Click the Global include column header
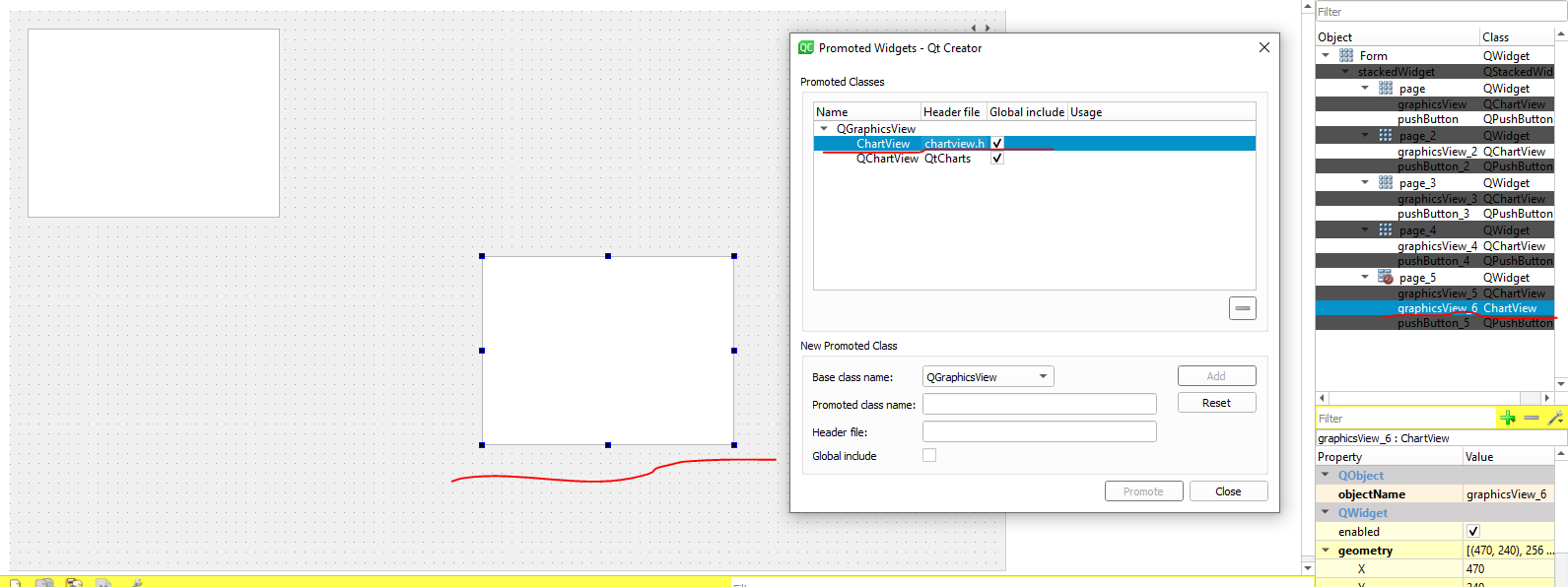The width and height of the screenshot is (1568, 587). tap(1027, 111)
